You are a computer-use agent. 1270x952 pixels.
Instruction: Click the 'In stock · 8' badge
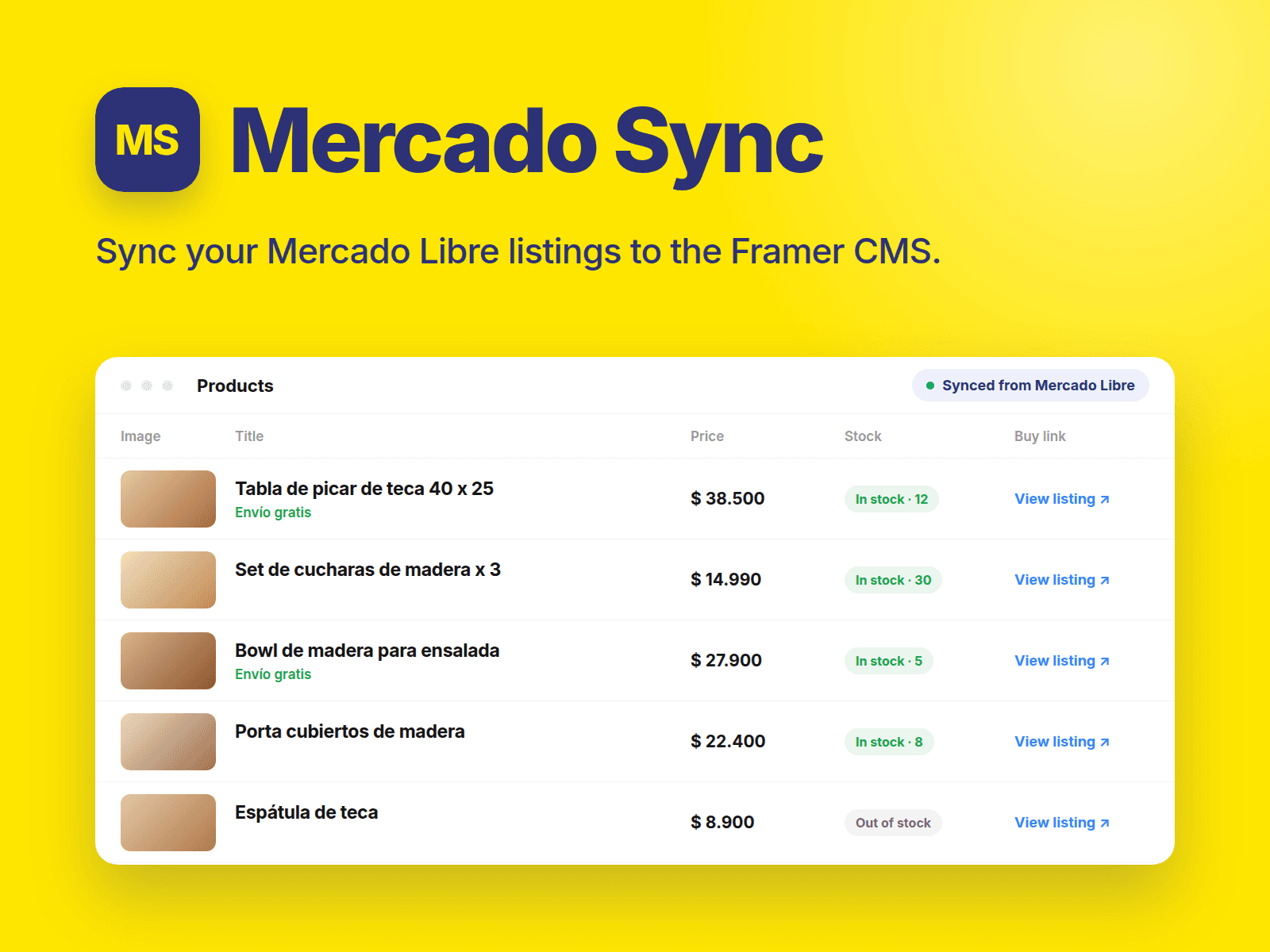(x=889, y=742)
